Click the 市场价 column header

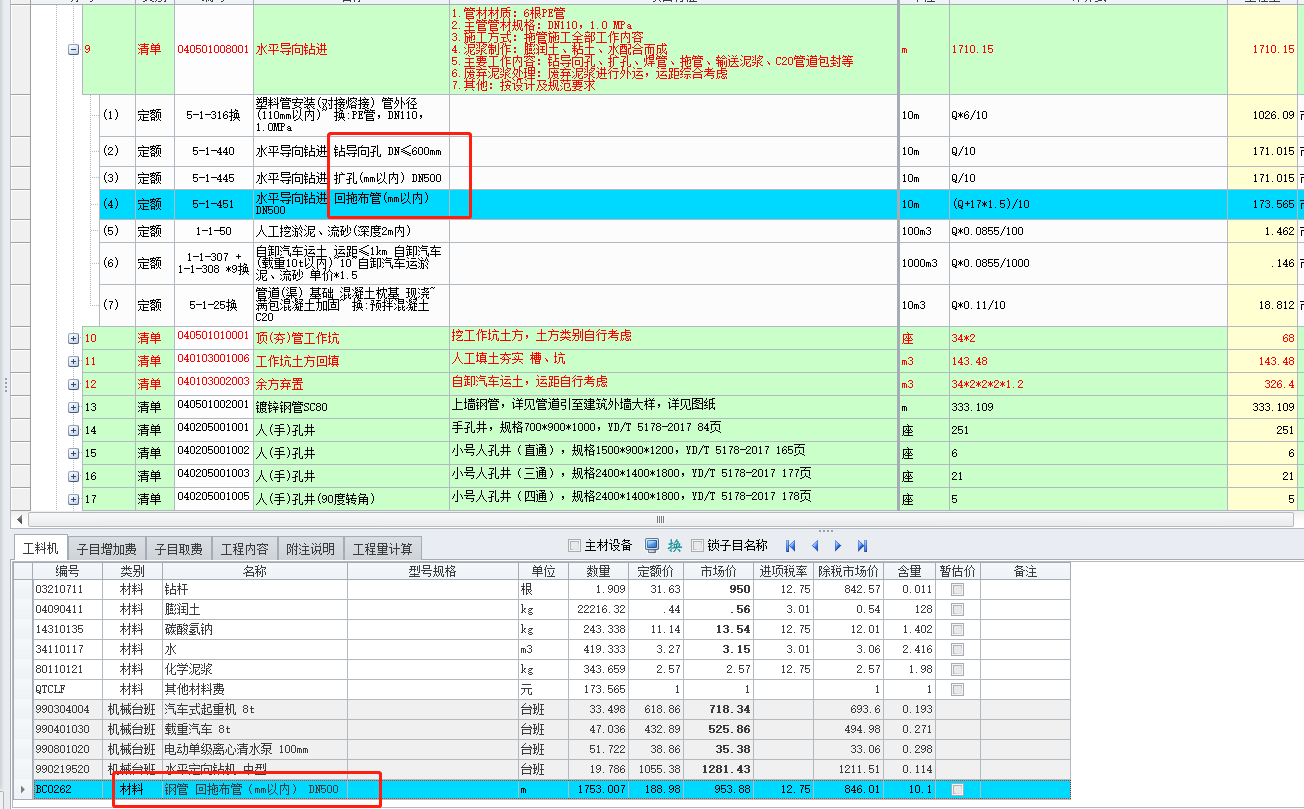pyautogui.click(x=719, y=571)
